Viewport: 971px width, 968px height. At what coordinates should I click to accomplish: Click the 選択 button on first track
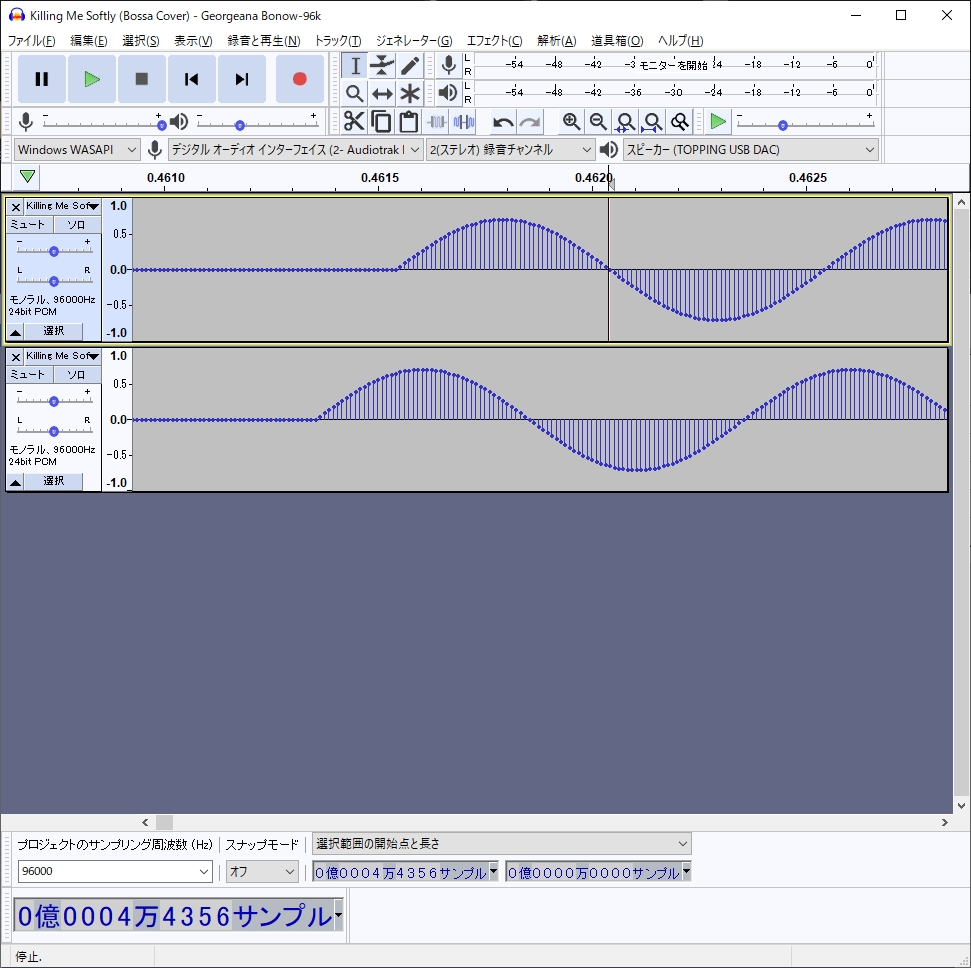click(x=53, y=331)
